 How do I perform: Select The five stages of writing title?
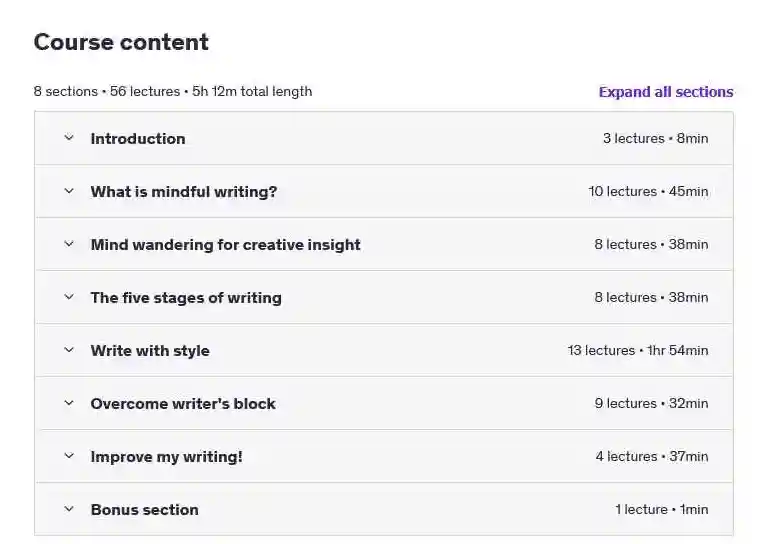186,298
